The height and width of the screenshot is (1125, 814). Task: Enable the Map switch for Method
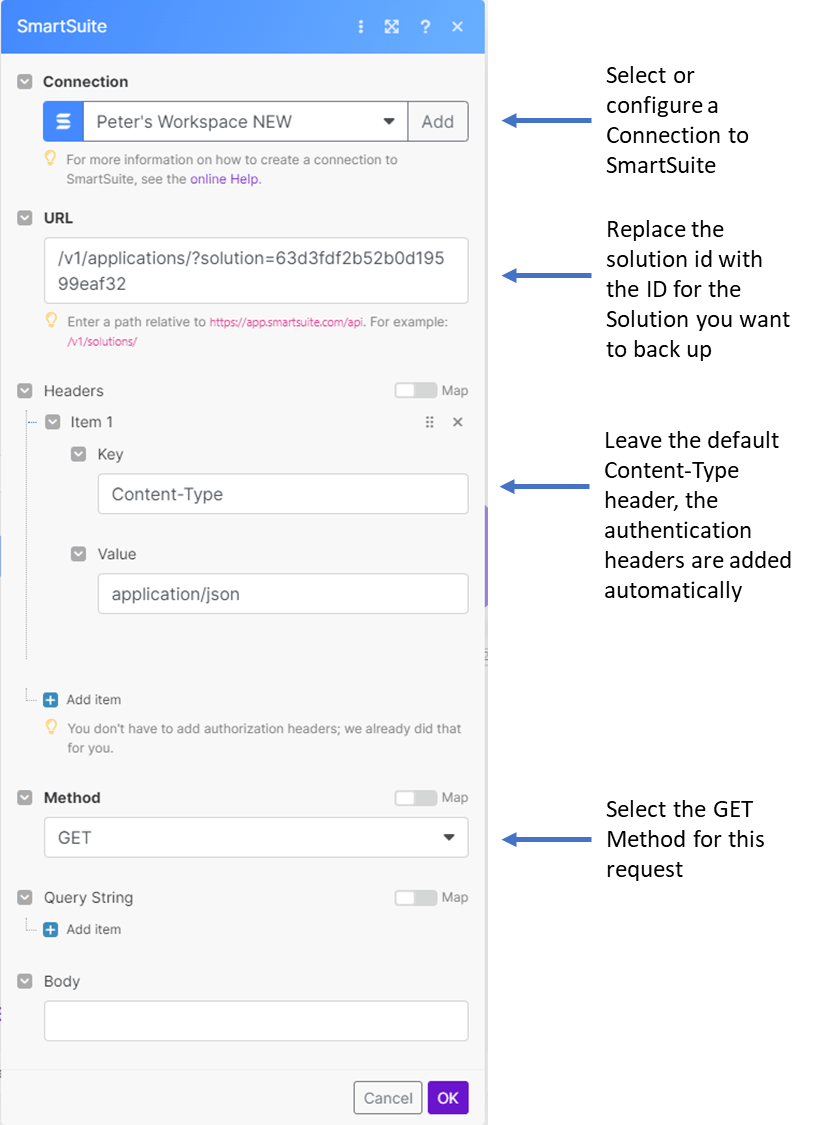click(x=415, y=798)
